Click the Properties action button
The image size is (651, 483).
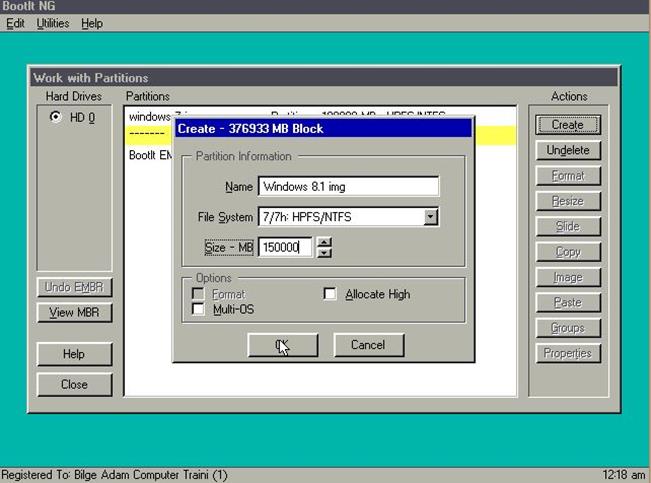pos(568,353)
